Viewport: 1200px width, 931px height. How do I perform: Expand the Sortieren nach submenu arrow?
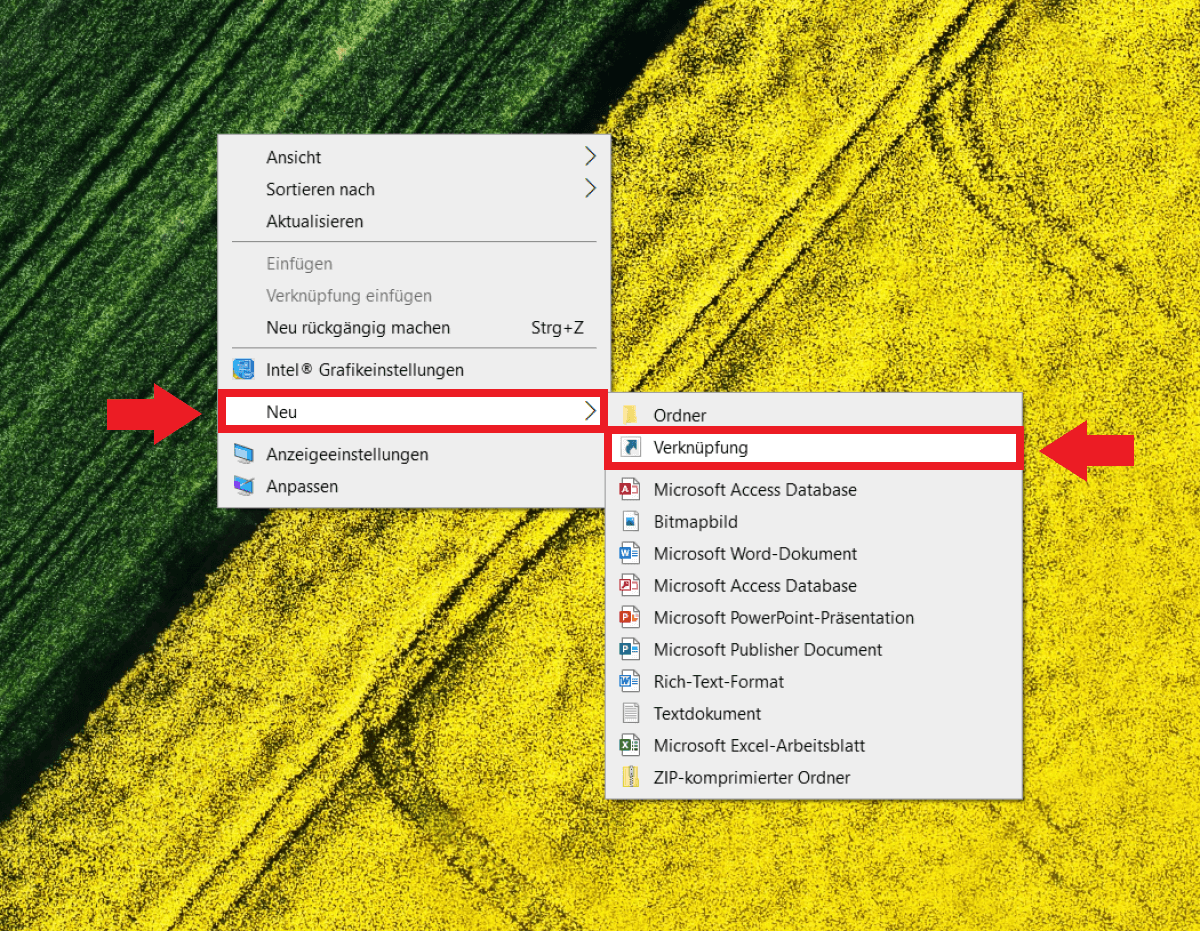pyautogui.click(x=590, y=189)
